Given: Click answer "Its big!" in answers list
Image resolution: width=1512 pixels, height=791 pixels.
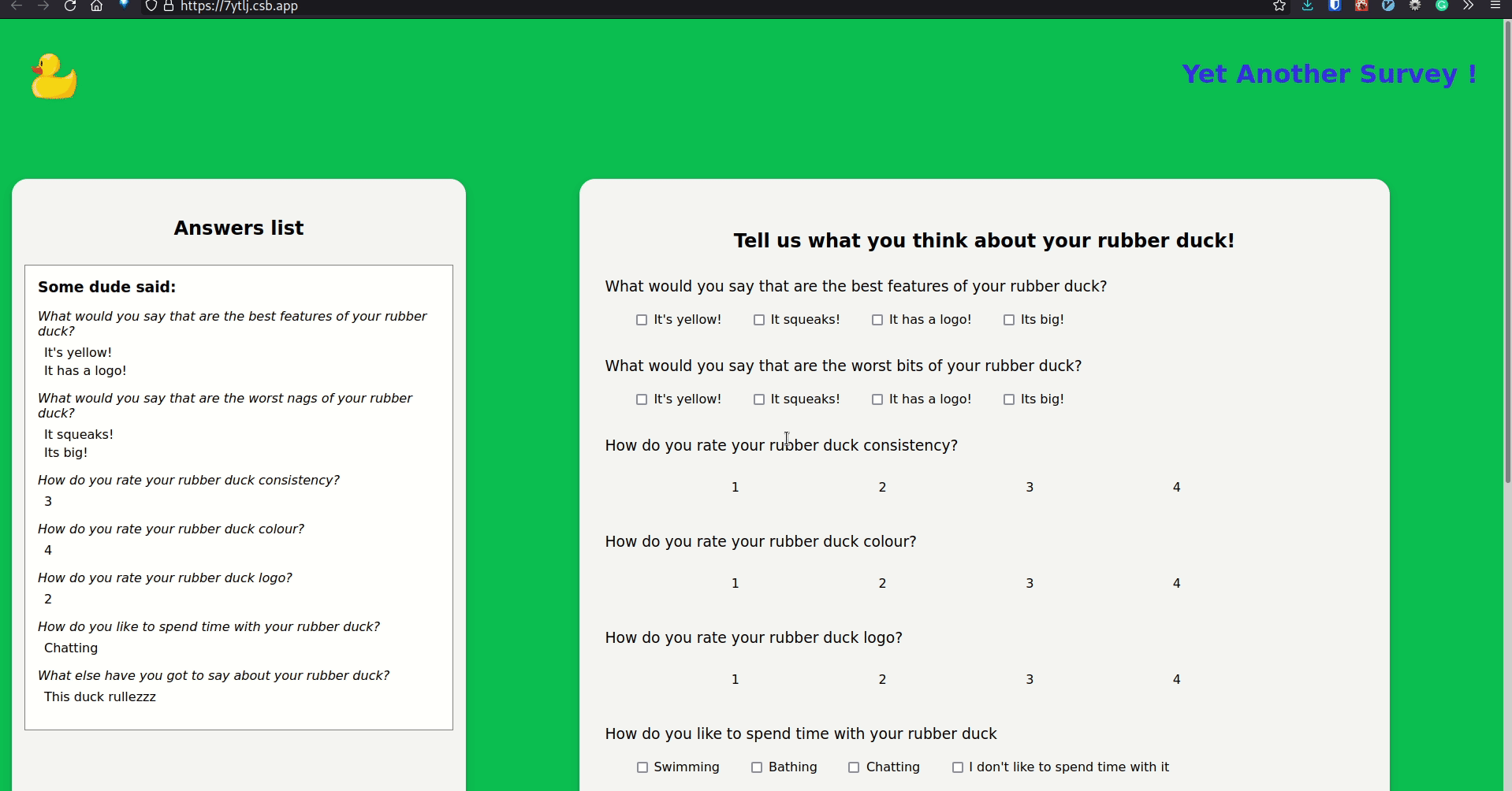Looking at the screenshot, I should tap(66, 453).
